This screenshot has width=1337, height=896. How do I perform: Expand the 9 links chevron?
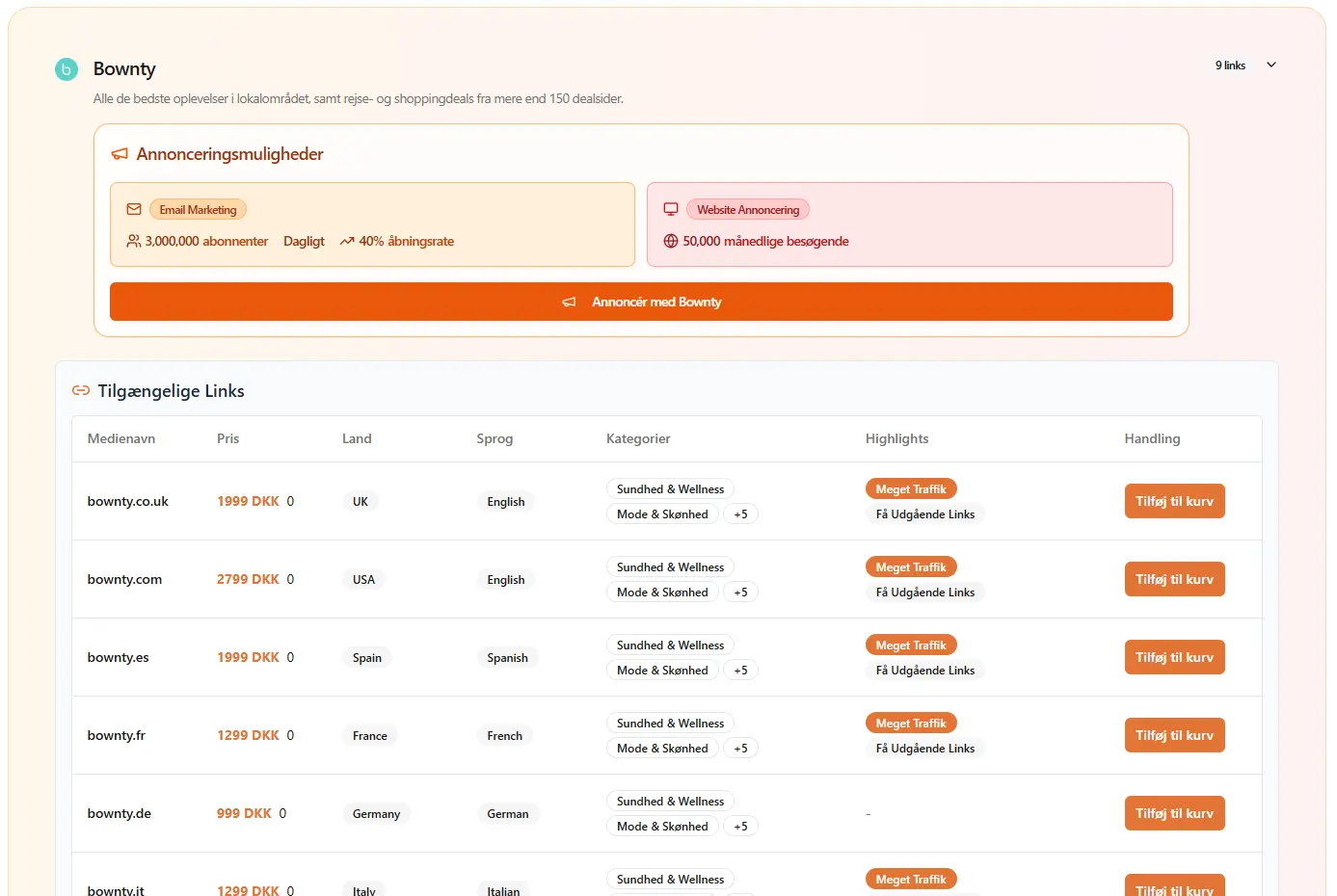(x=1271, y=65)
